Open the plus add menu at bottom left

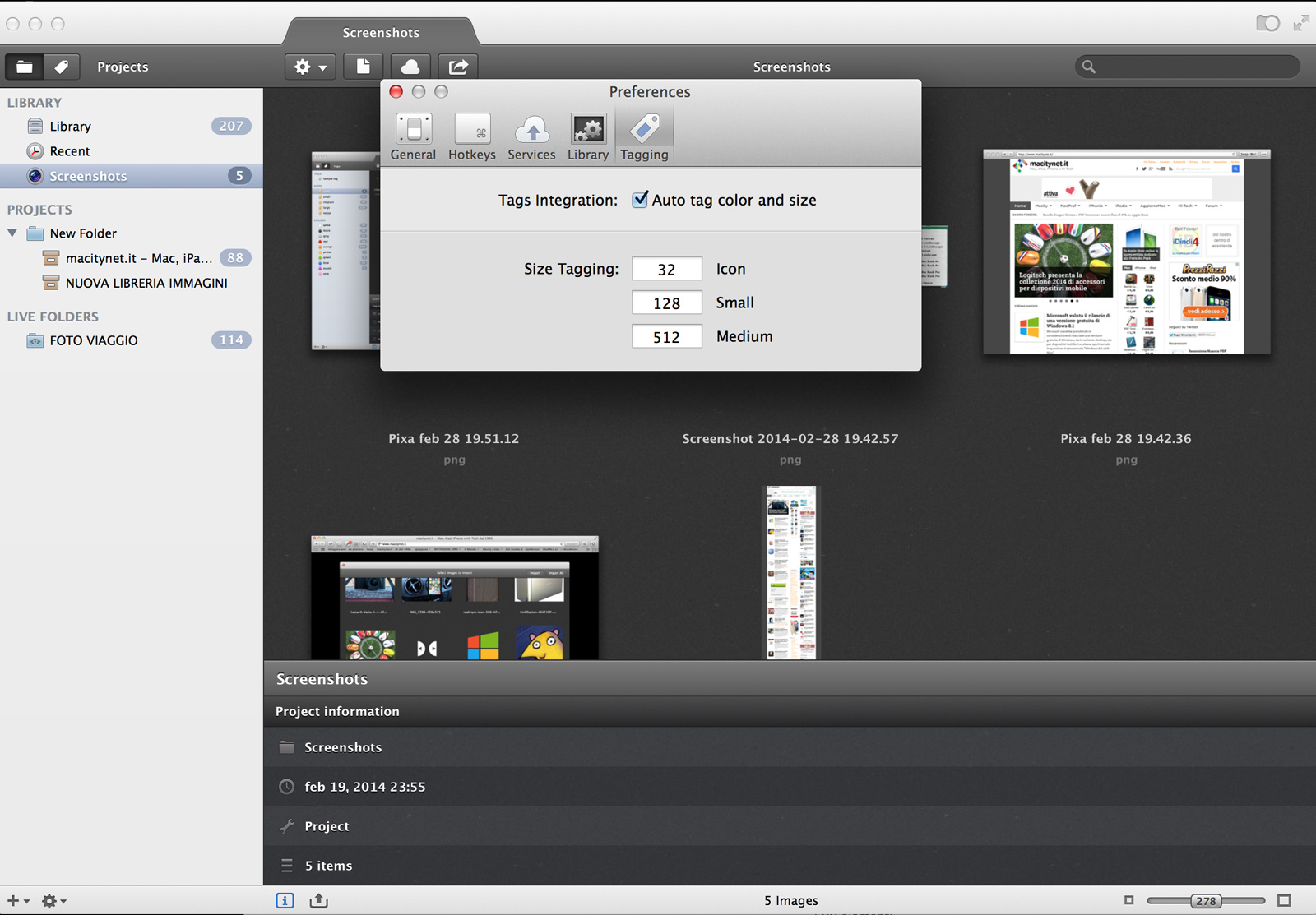[x=17, y=901]
